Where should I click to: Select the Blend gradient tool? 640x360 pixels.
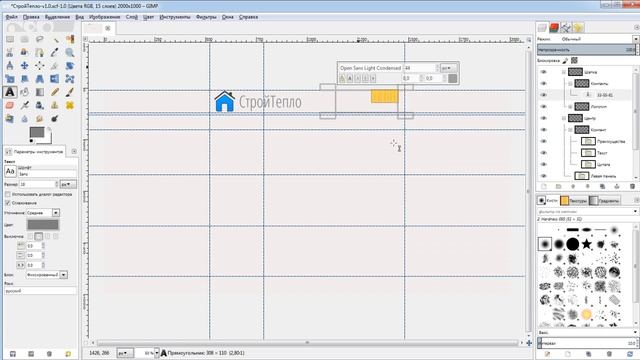click(x=40, y=92)
